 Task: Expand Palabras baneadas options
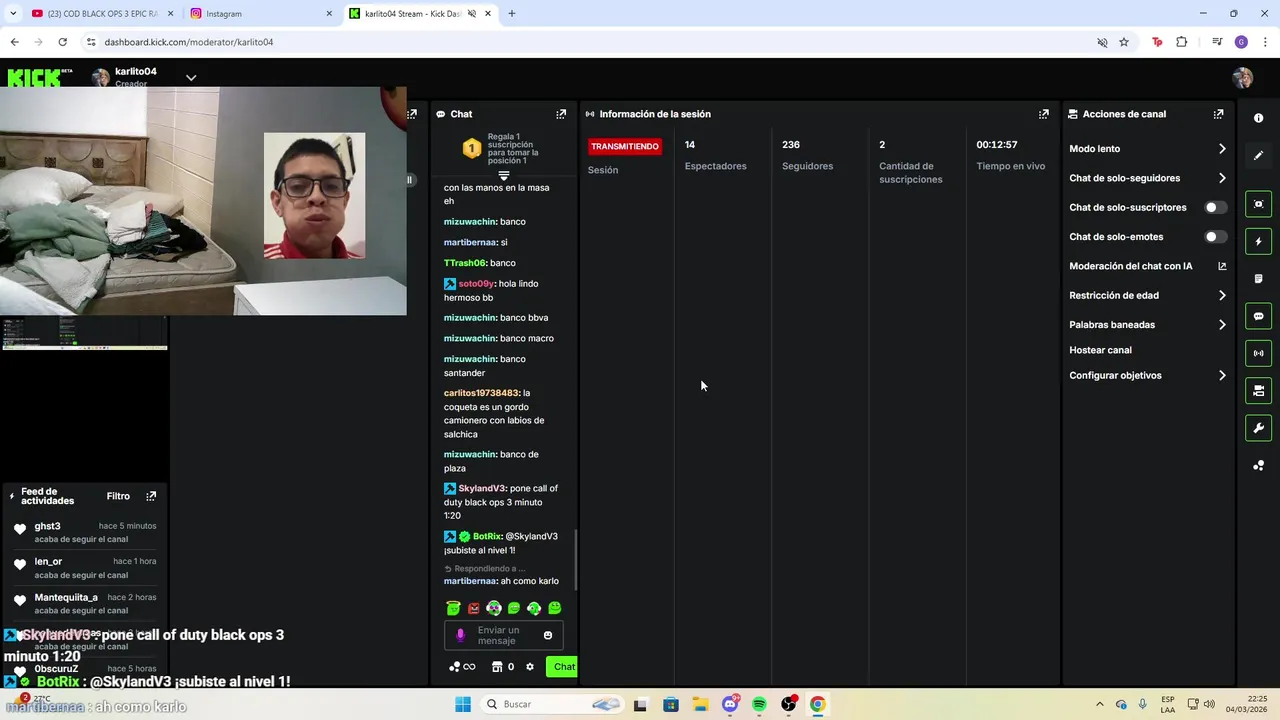1222,325
